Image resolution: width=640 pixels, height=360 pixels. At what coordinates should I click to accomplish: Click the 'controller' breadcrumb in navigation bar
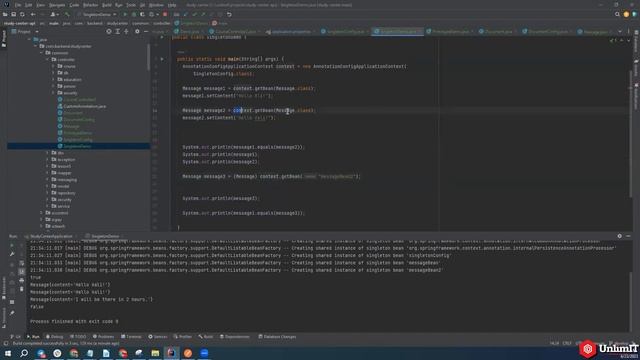(x=162, y=23)
